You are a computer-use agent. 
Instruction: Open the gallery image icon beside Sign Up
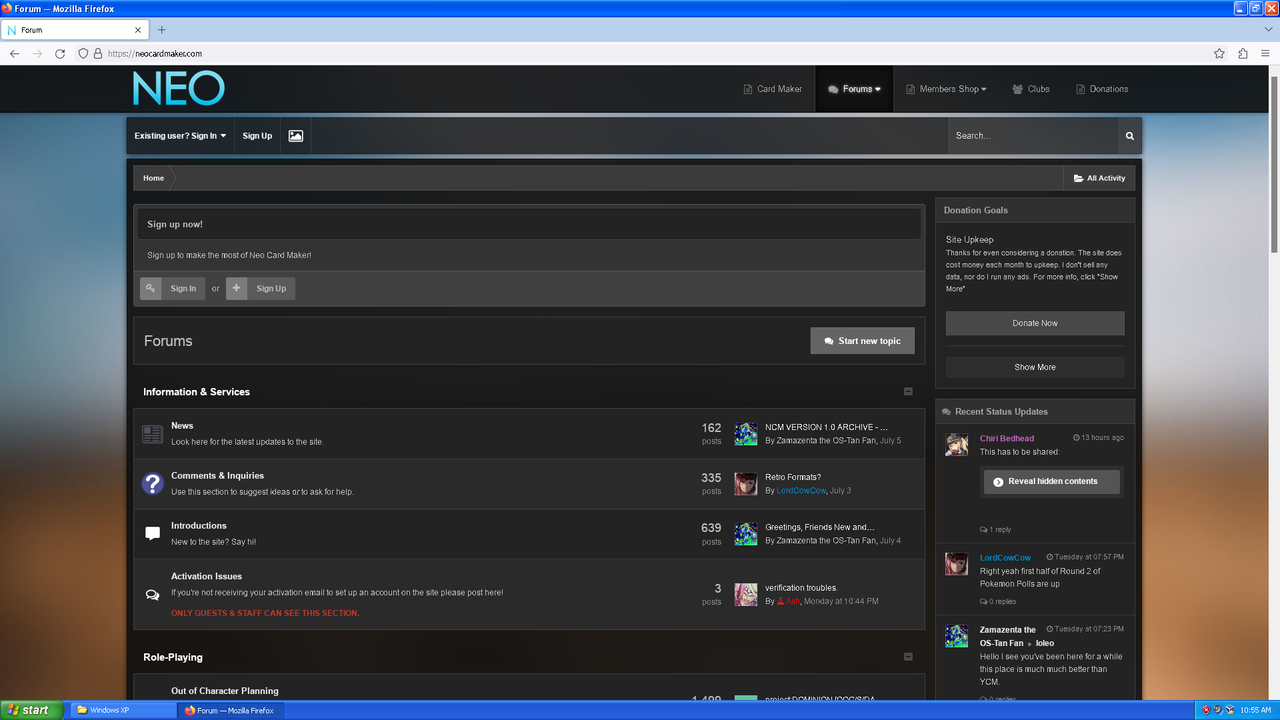pos(295,135)
